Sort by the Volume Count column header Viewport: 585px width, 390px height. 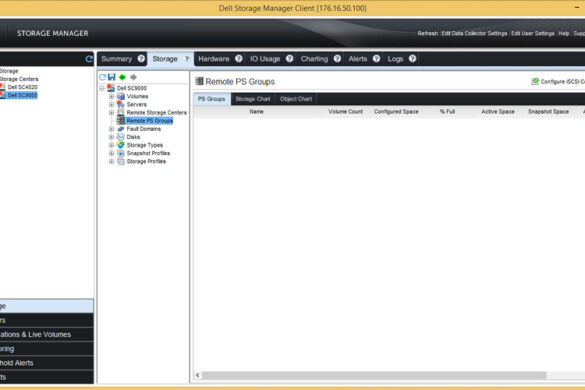345,112
